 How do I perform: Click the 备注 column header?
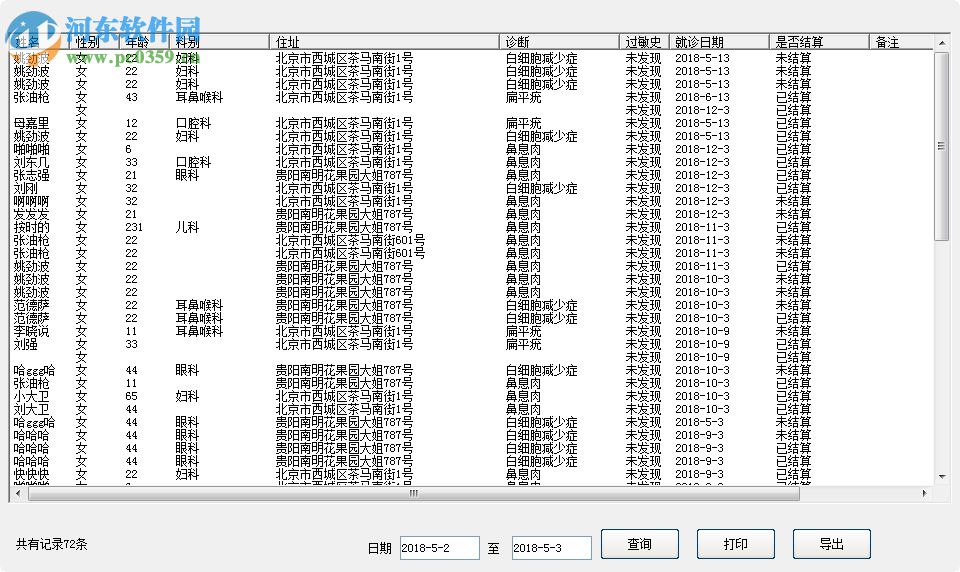pyautogui.click(x=901, y=42)
